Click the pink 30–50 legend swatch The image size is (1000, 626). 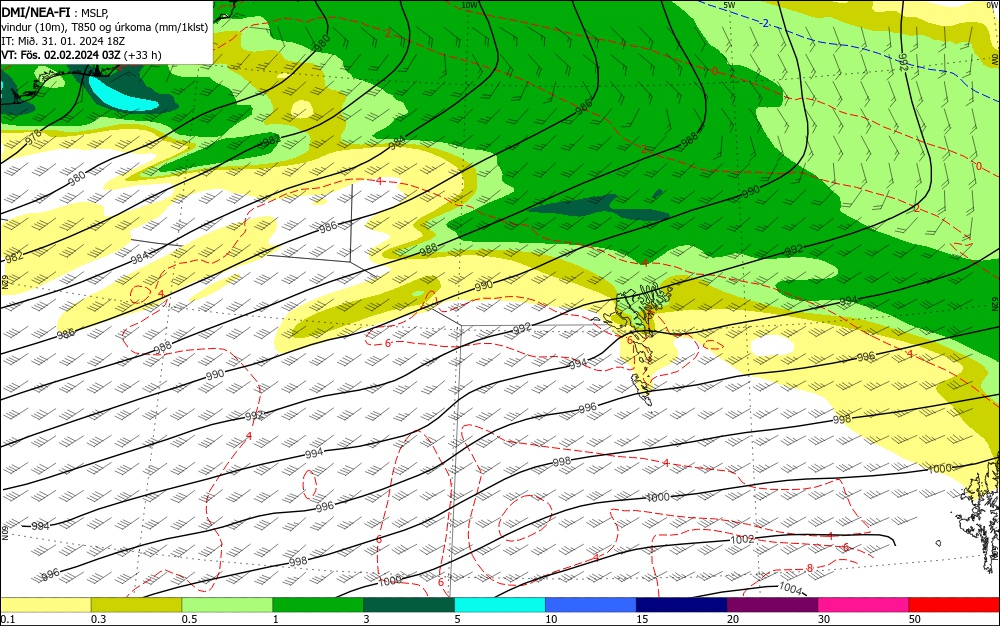(863, 605)
